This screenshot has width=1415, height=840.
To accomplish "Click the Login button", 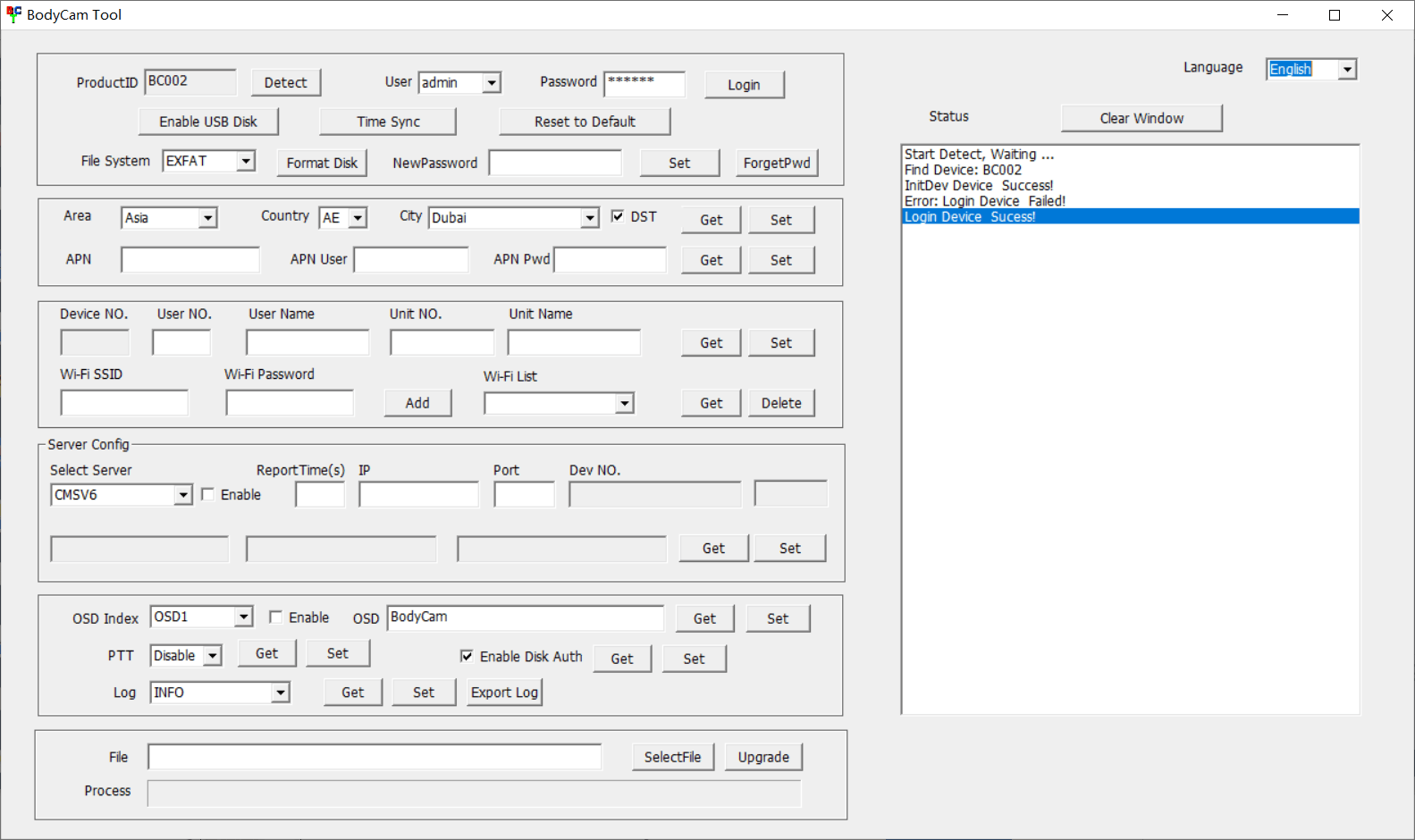I will tap(744, 85).
